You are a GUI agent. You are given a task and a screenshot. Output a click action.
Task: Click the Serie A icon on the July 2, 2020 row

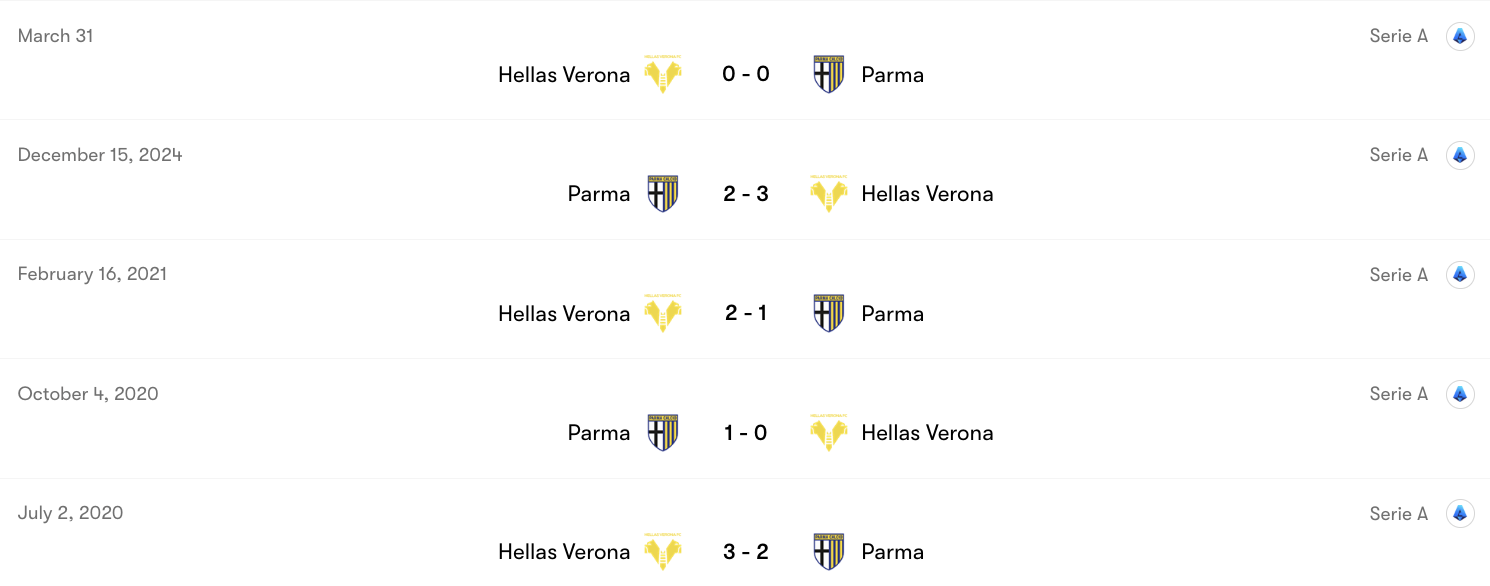[x=1460, y=512]
